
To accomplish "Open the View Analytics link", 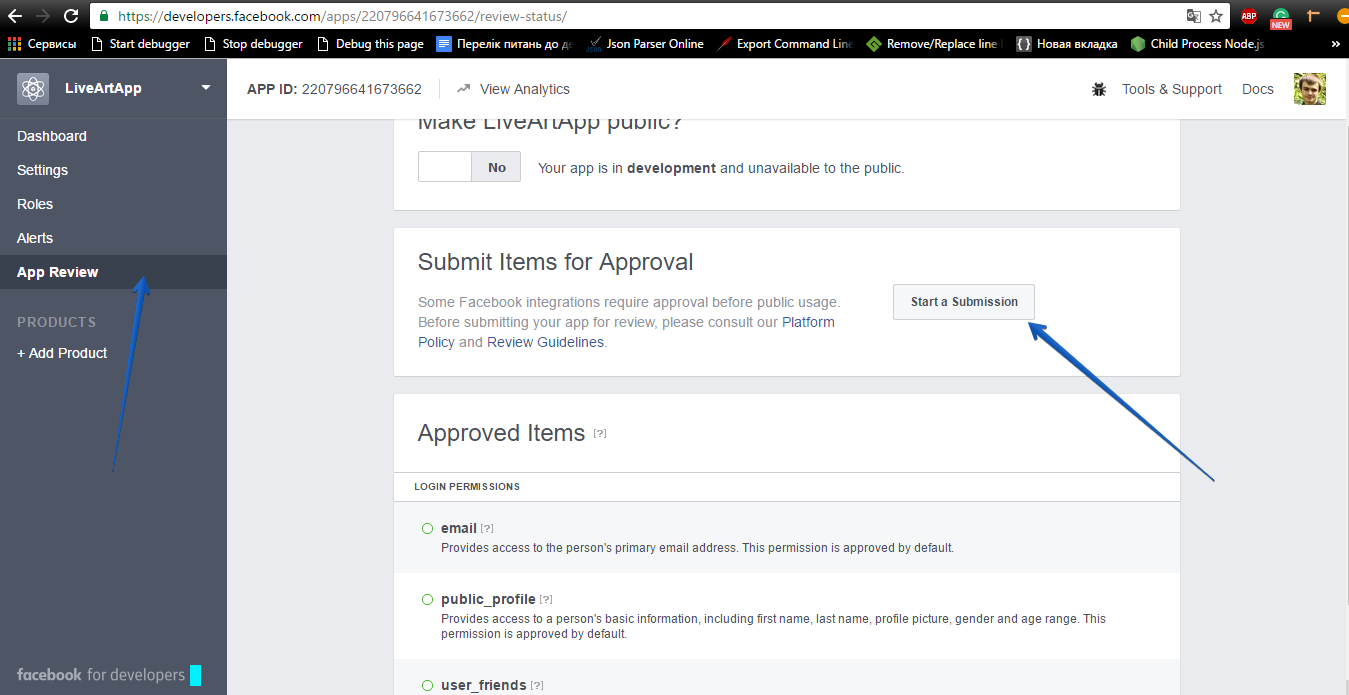I will (x=525, y=89).
